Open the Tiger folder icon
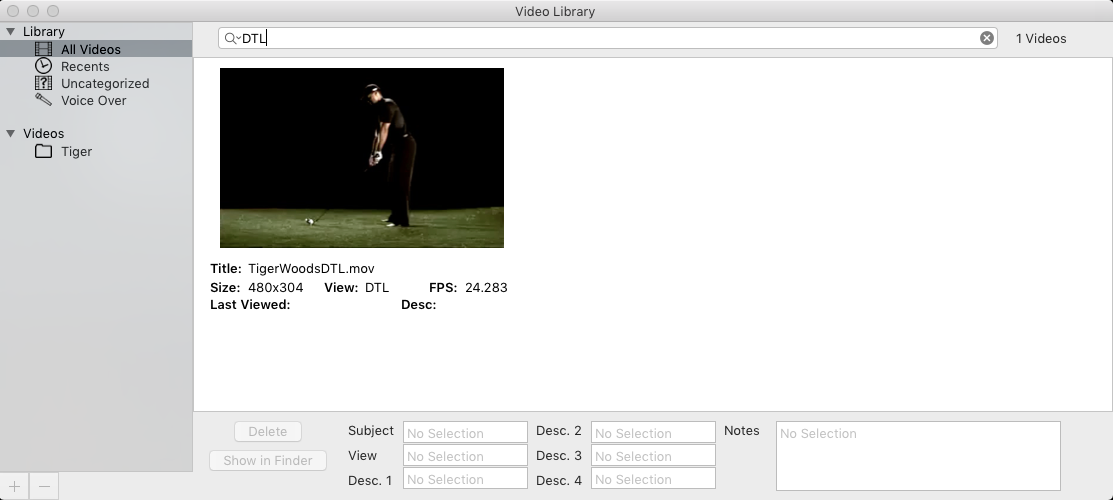The height and width of the screenshot is (500, 1113). (x=43, y=151)
